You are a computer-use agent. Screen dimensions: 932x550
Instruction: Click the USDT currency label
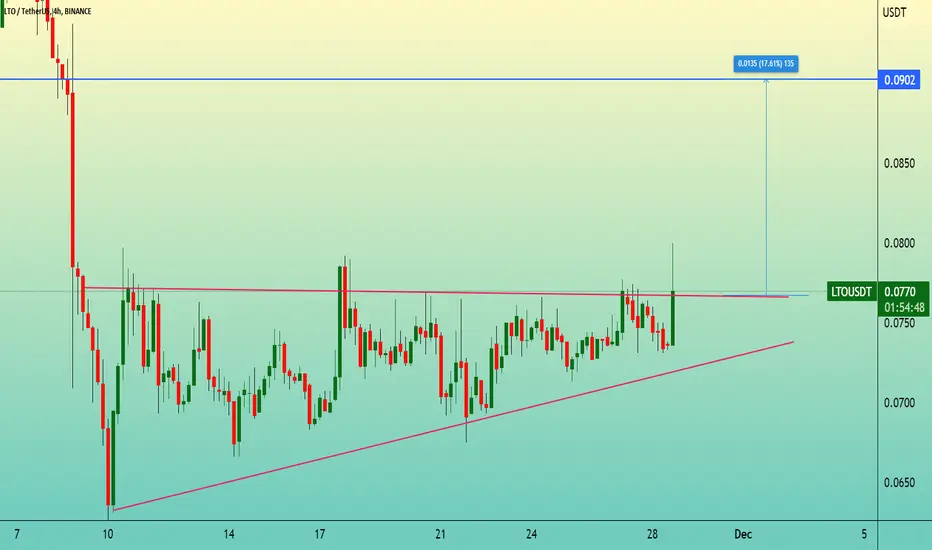[895, 12]
